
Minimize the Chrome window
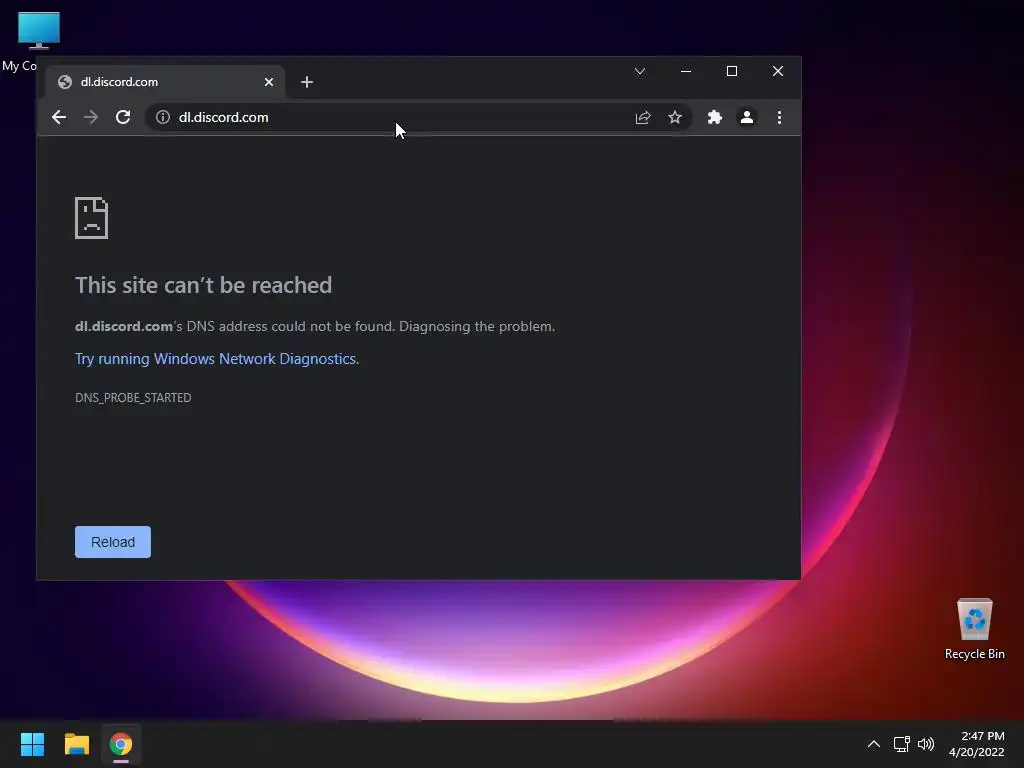[686, 71]
